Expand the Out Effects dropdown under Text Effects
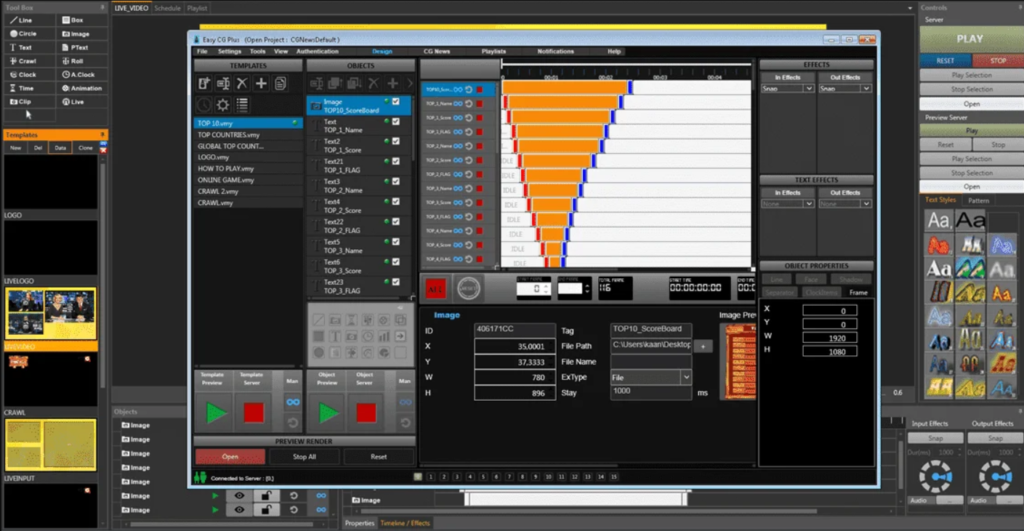 point(845,205)
